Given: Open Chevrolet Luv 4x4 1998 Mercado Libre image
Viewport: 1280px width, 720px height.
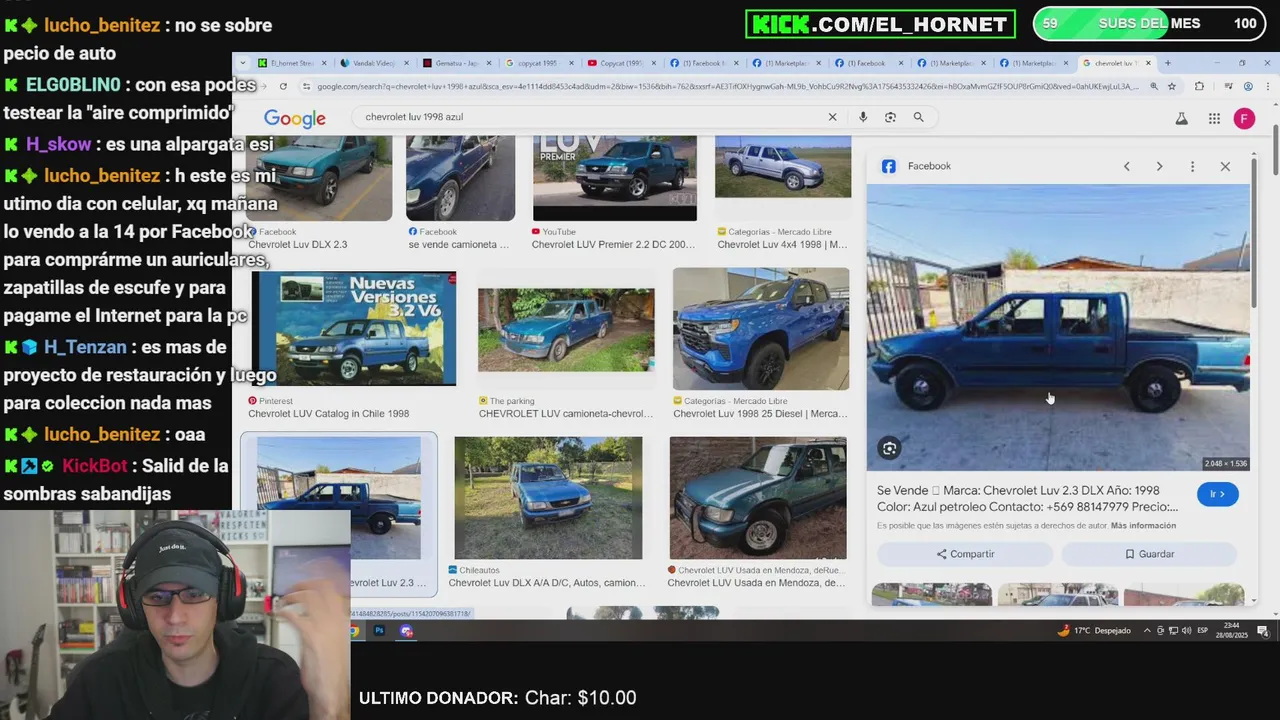Looking at the screenshot, I should click(x=783, y=167).
